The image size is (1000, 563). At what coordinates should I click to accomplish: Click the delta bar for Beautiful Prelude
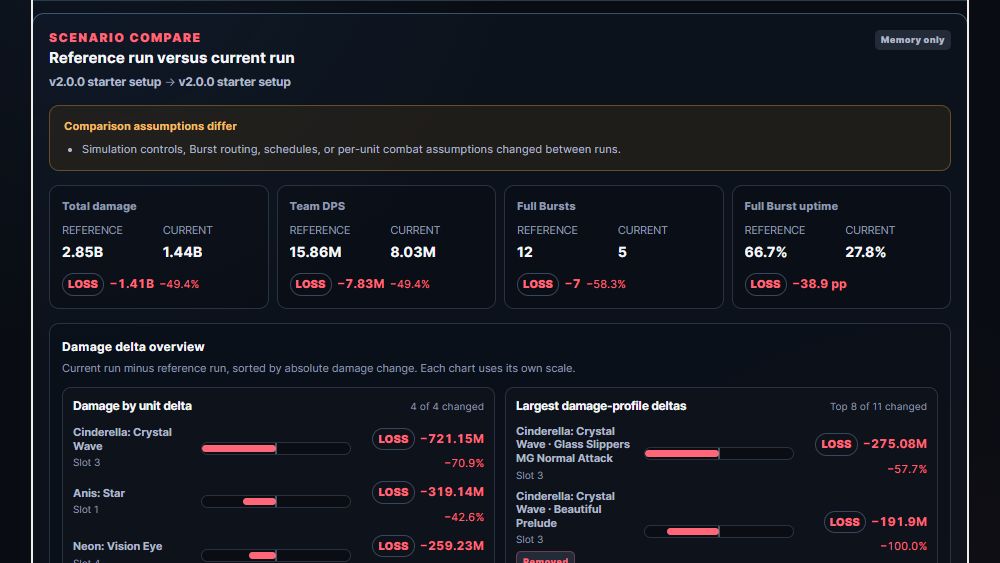coord(719,531)
